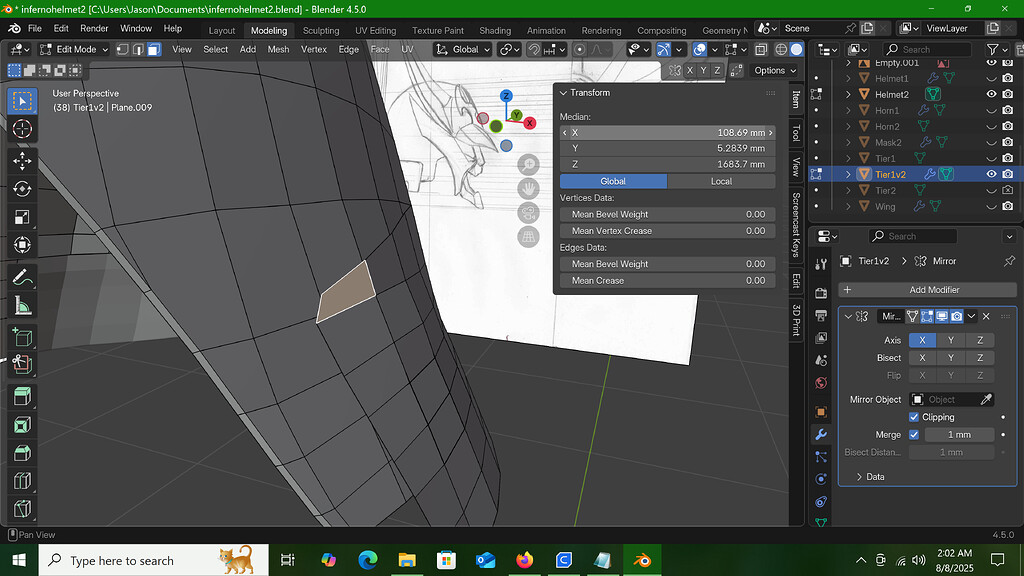Open the Options dropdown

click(x=775, y=71)
